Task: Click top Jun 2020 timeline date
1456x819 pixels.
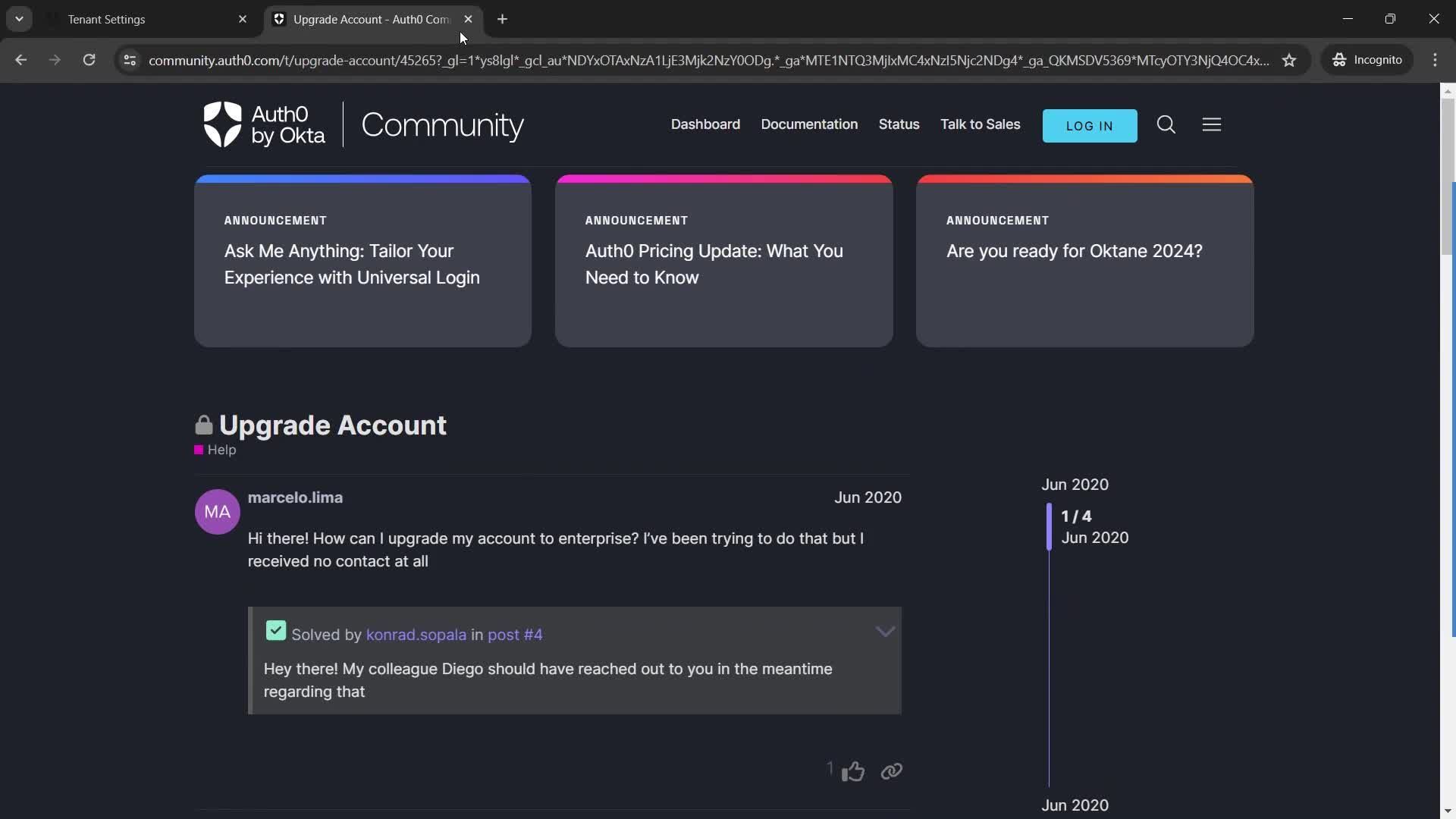Action: click(1075, 485)
